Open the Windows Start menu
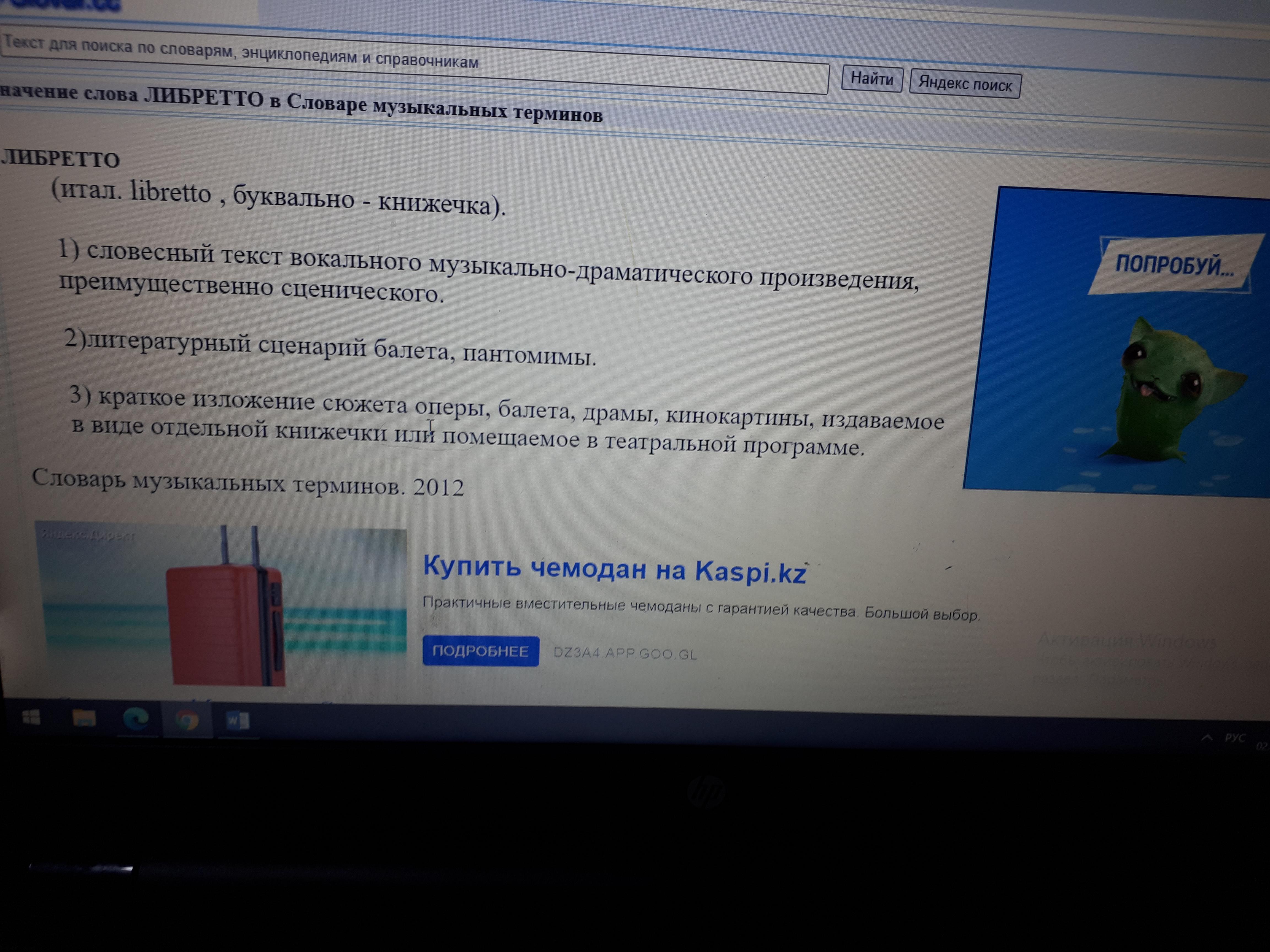The width and height of the screenshot is (1270, 952). [x=31, y=717]
